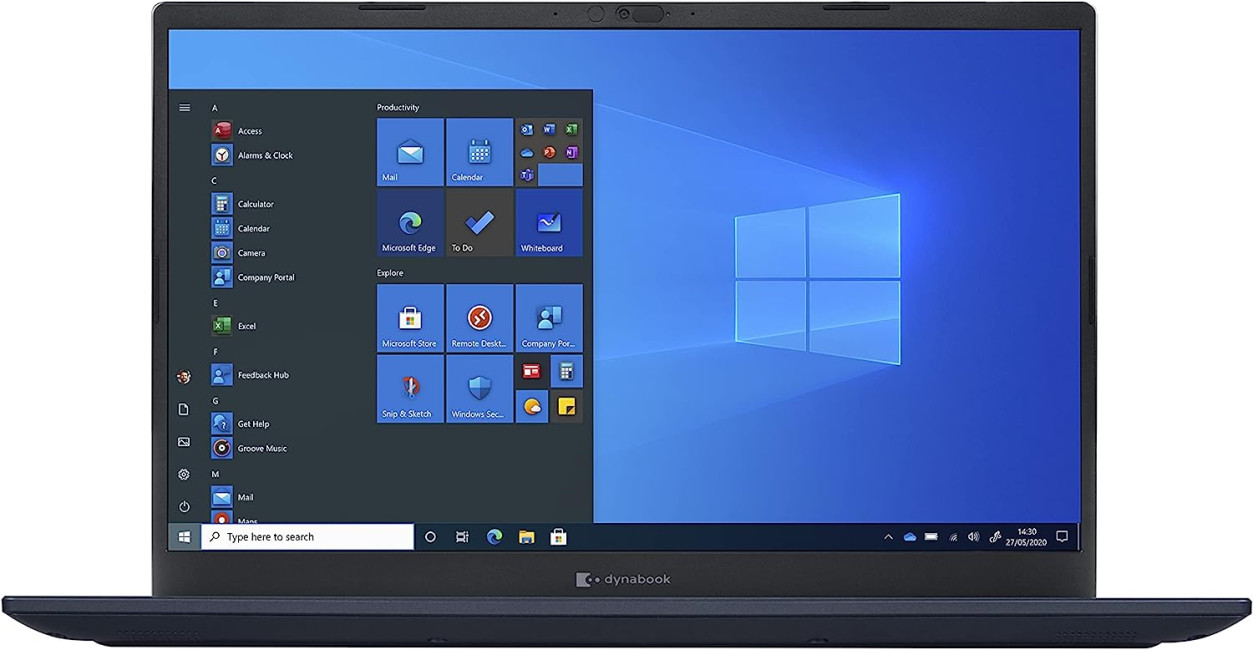Viewport: 1253px width, 650px height.
Task: Open the Wi-Fi network icon in system tray
Action: [x=953, y=537]
